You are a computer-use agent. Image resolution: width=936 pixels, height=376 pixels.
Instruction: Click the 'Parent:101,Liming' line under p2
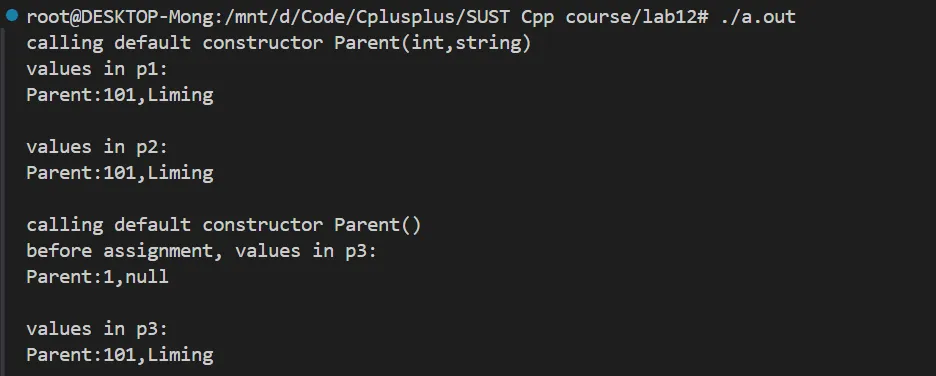(x=120, y=173)
